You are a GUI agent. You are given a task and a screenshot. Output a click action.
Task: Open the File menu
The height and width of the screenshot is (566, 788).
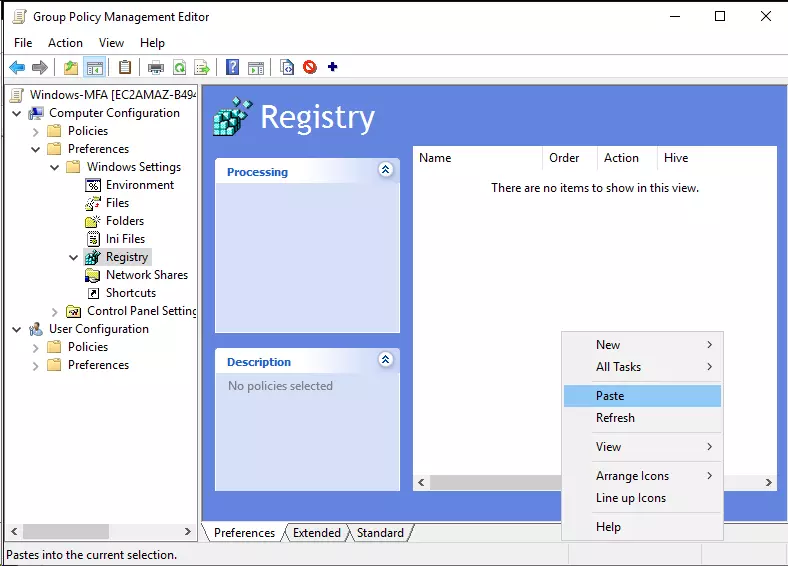[x=23, y=43]
